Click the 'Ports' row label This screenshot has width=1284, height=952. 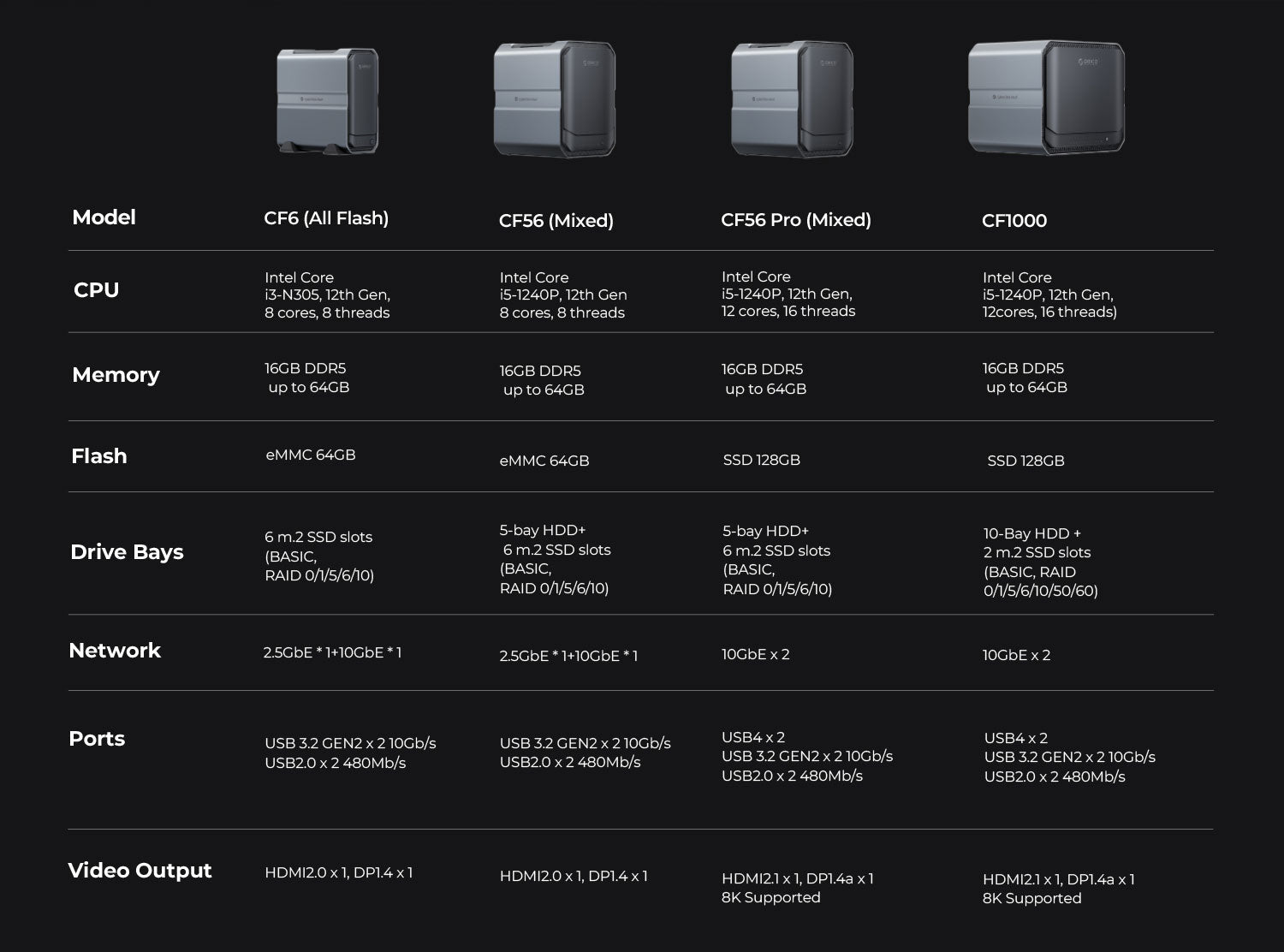point(97,739)
